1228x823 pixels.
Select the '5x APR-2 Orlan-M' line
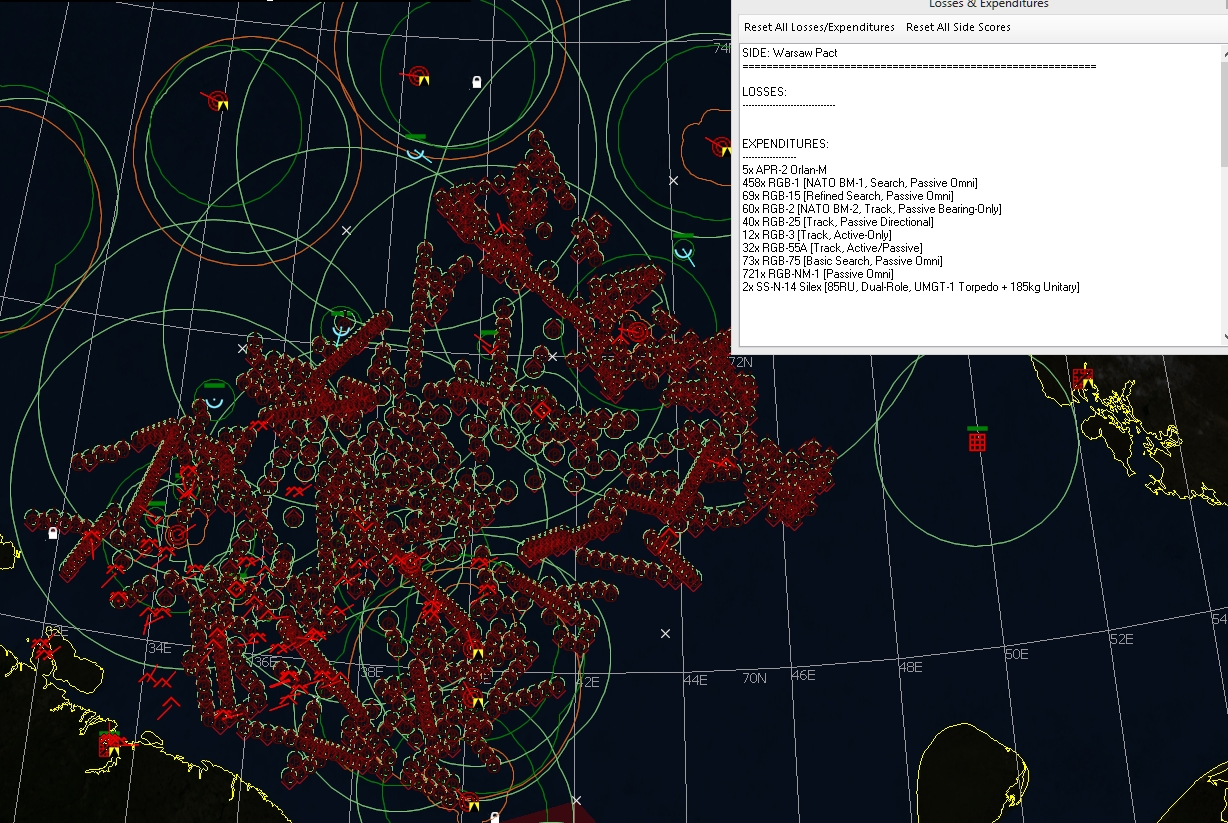click(x=785, y=170)
